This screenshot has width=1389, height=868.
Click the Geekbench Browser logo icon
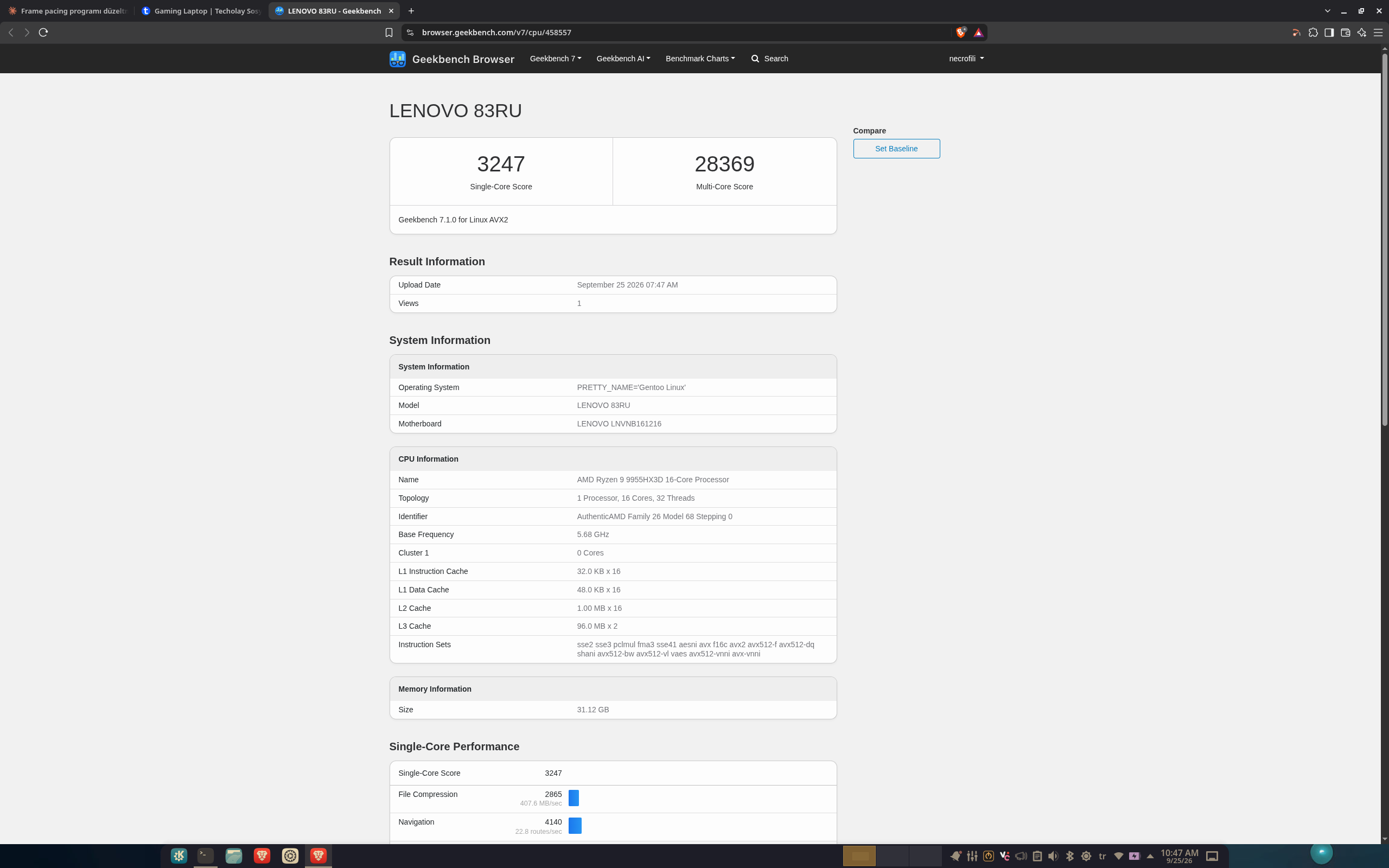pos(397,59)
